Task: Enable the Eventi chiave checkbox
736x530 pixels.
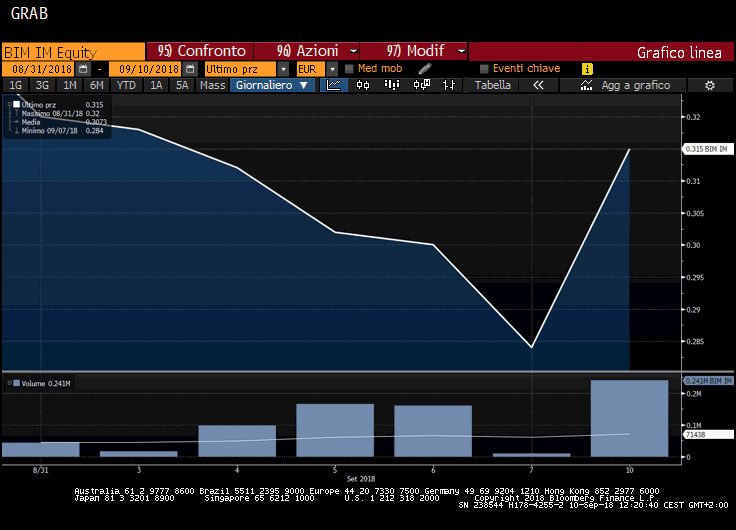Action: pos(484,69)
